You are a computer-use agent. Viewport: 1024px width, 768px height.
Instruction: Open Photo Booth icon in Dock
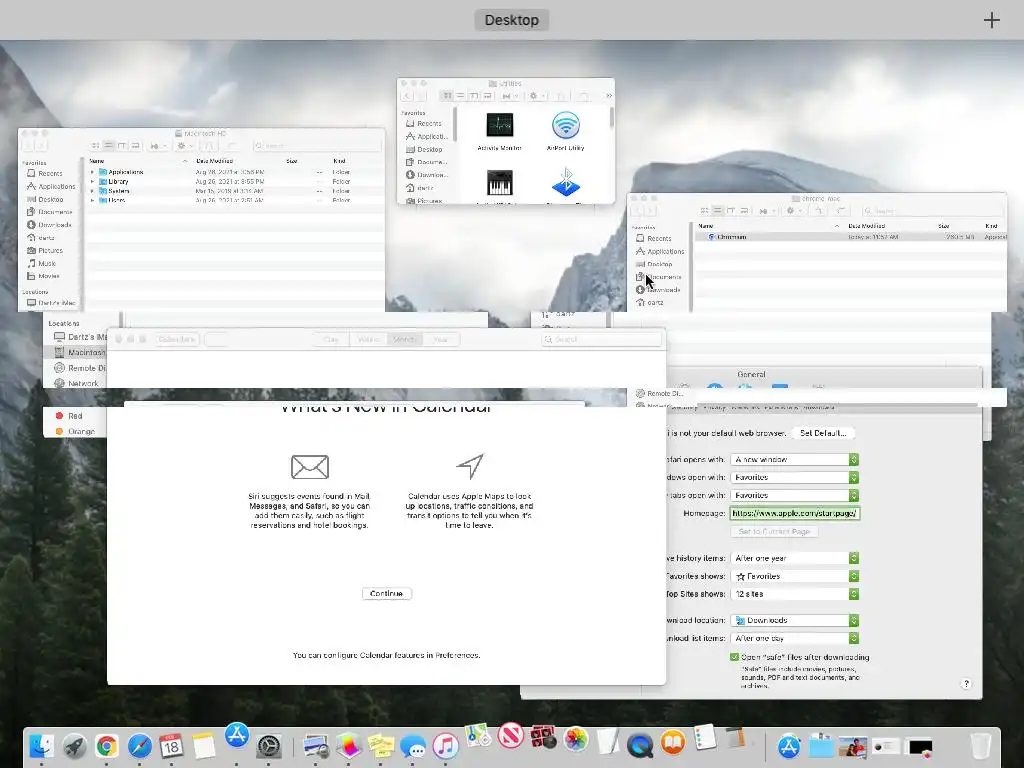click(543, 737)
